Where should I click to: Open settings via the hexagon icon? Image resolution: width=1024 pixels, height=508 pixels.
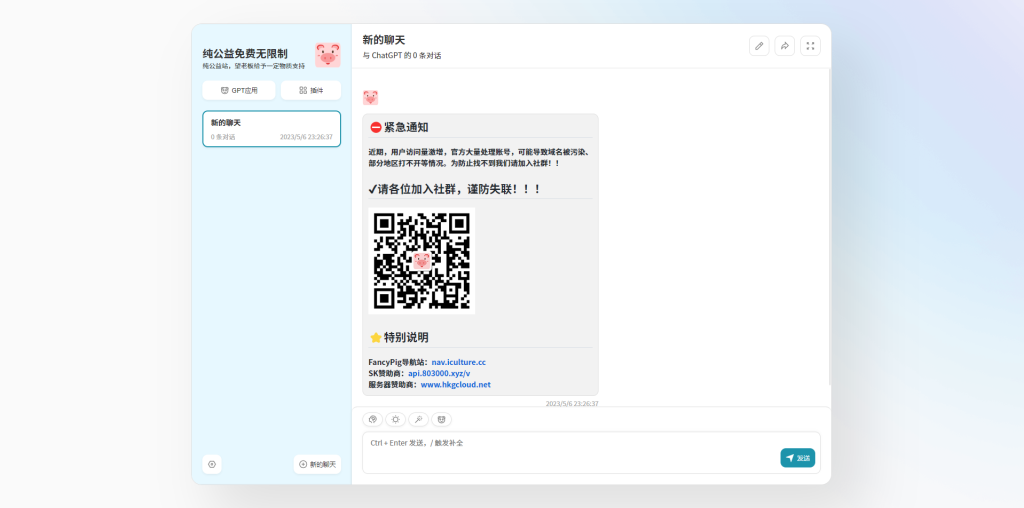tap(212, 464)
